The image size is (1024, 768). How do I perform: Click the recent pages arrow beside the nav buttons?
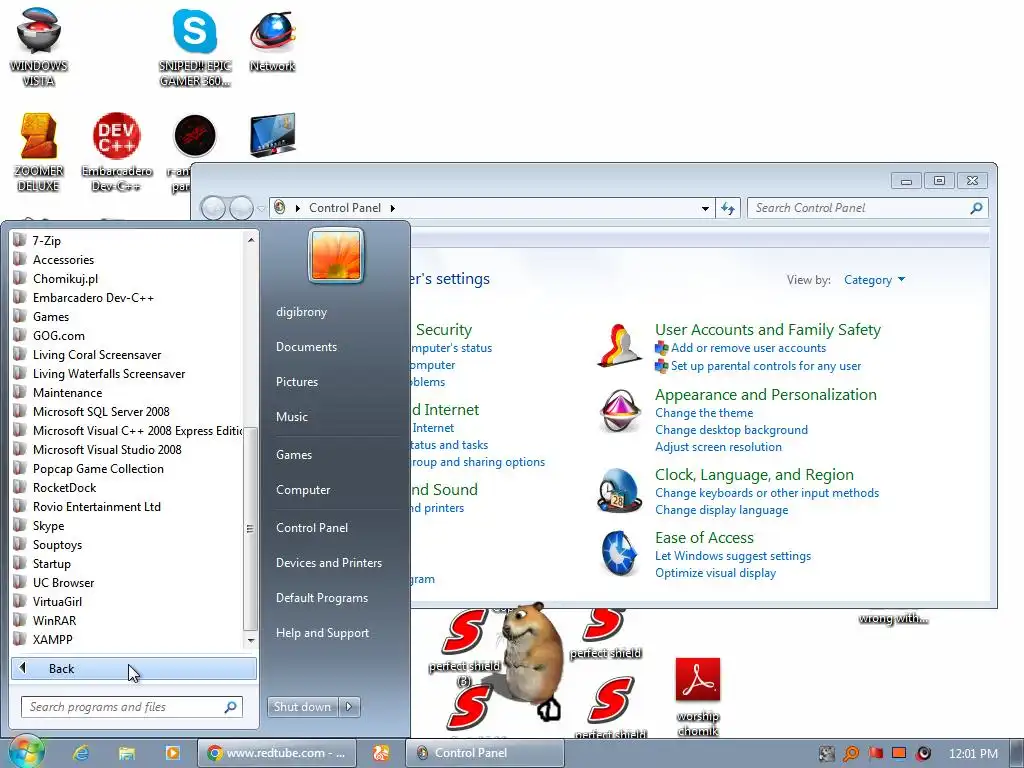point(261,209)
